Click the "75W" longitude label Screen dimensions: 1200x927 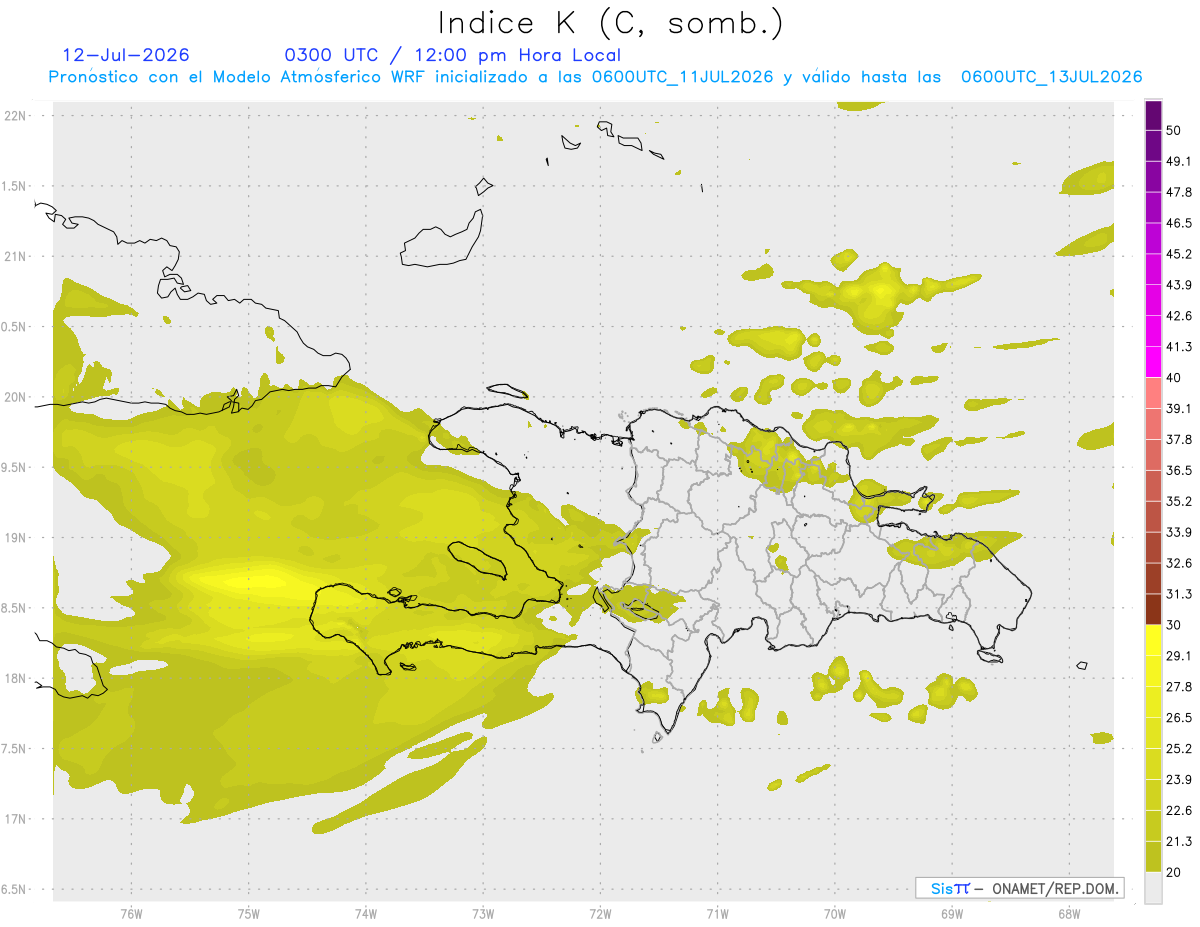point(249,913)
